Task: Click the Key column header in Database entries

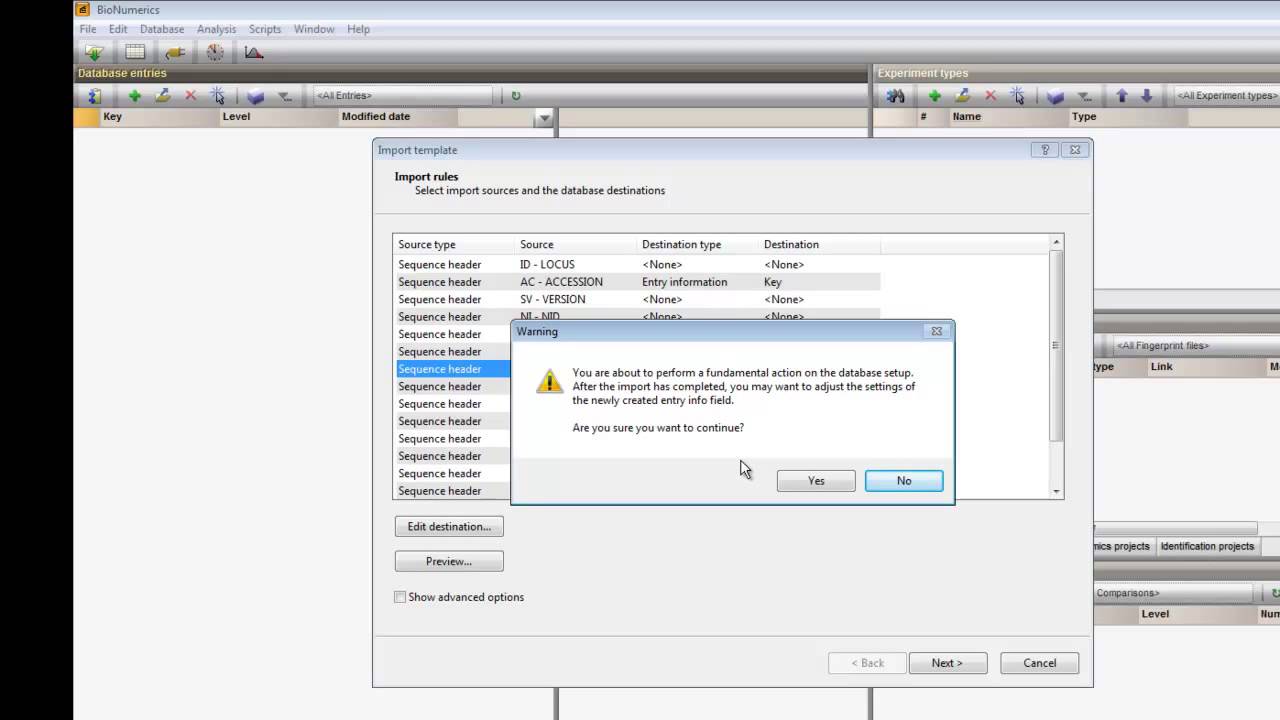Action: coord(159,117)
